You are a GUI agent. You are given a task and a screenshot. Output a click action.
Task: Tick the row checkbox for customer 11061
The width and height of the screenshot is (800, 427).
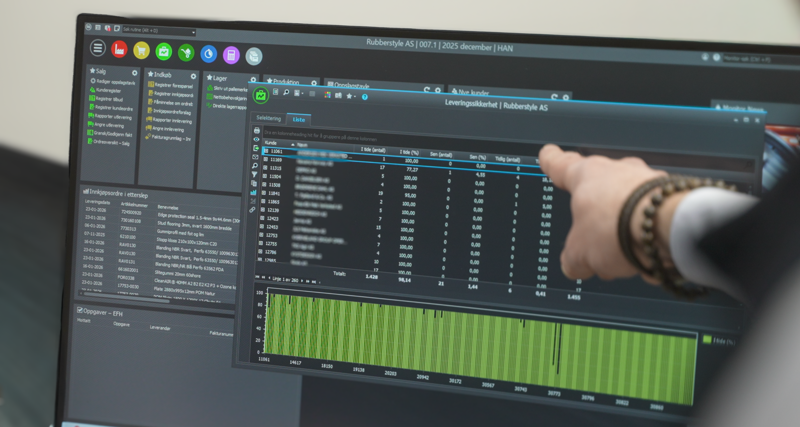[266, 152]
